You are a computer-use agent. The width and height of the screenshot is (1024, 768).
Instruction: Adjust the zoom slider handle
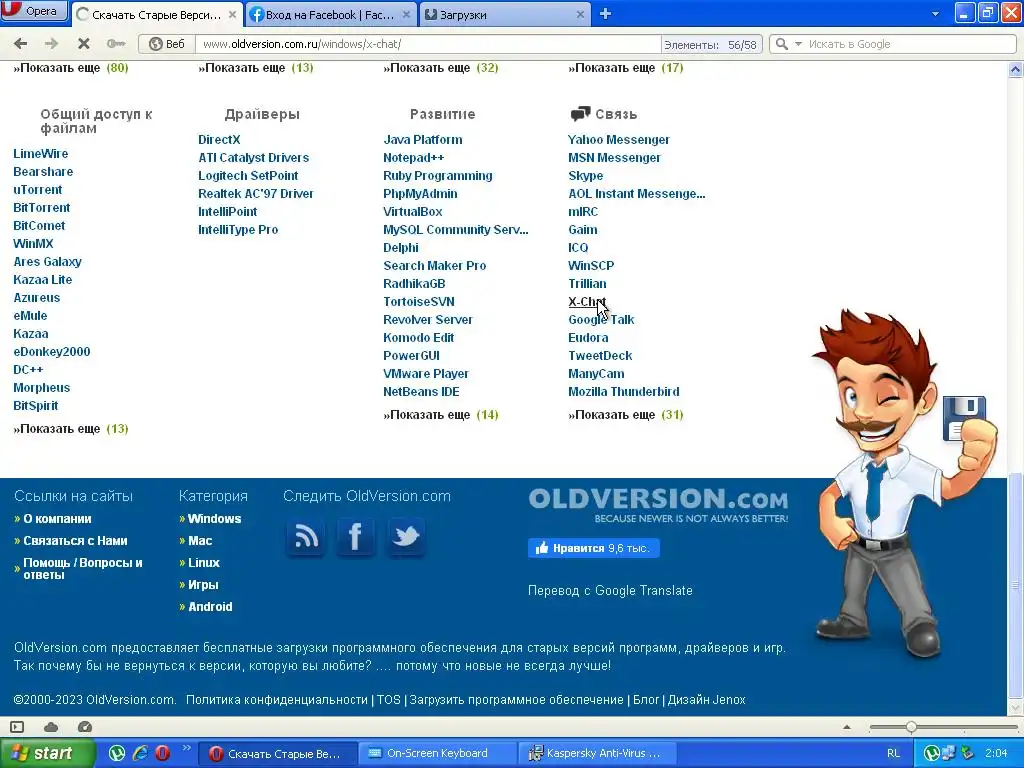point(911,727)
